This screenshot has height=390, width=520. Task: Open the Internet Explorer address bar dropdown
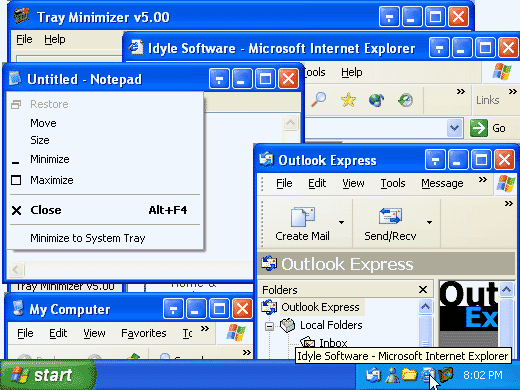pyautogui.click(x=454, y=128)
